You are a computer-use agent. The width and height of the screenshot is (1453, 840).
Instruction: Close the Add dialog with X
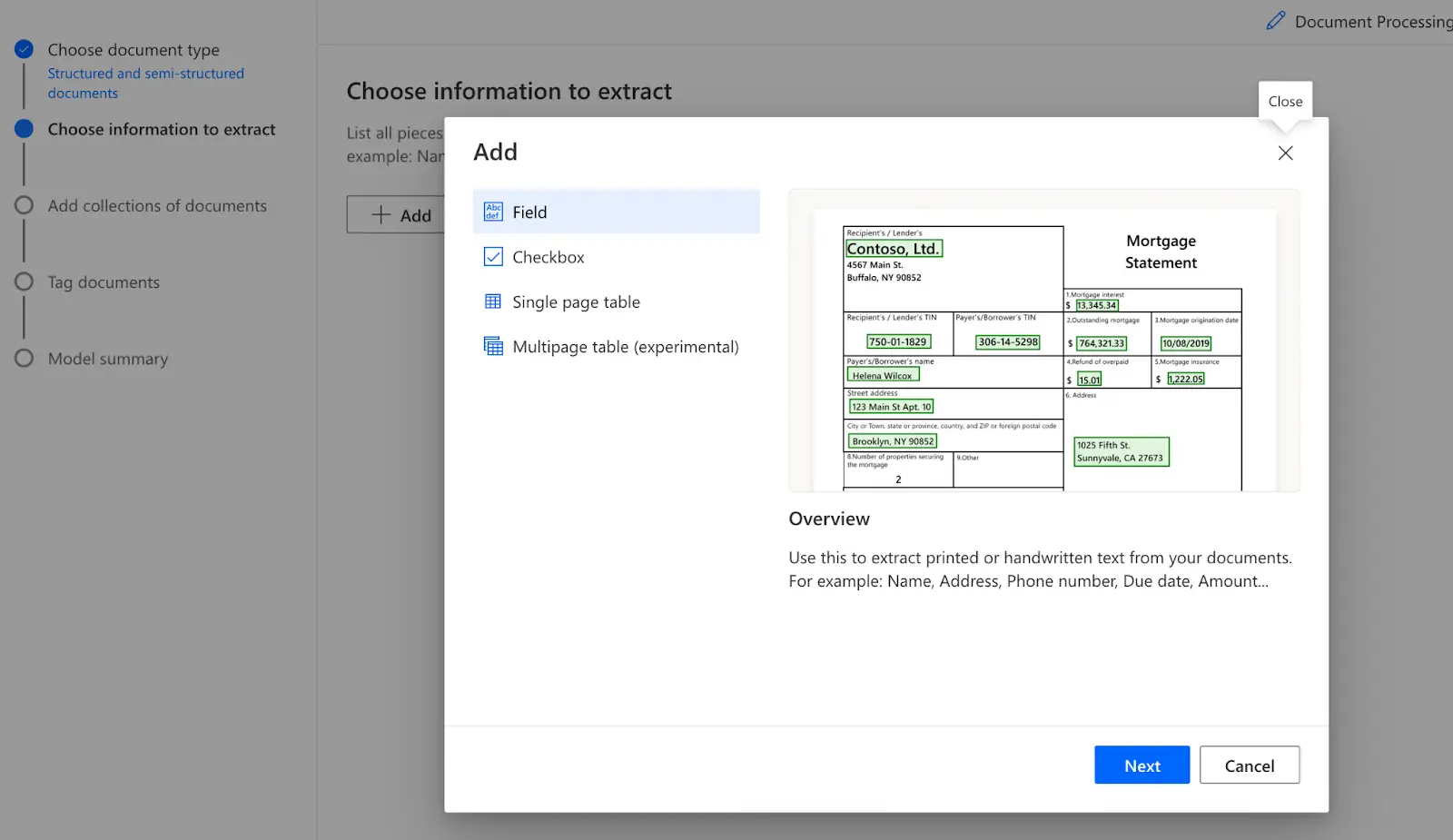point(1285,153)
